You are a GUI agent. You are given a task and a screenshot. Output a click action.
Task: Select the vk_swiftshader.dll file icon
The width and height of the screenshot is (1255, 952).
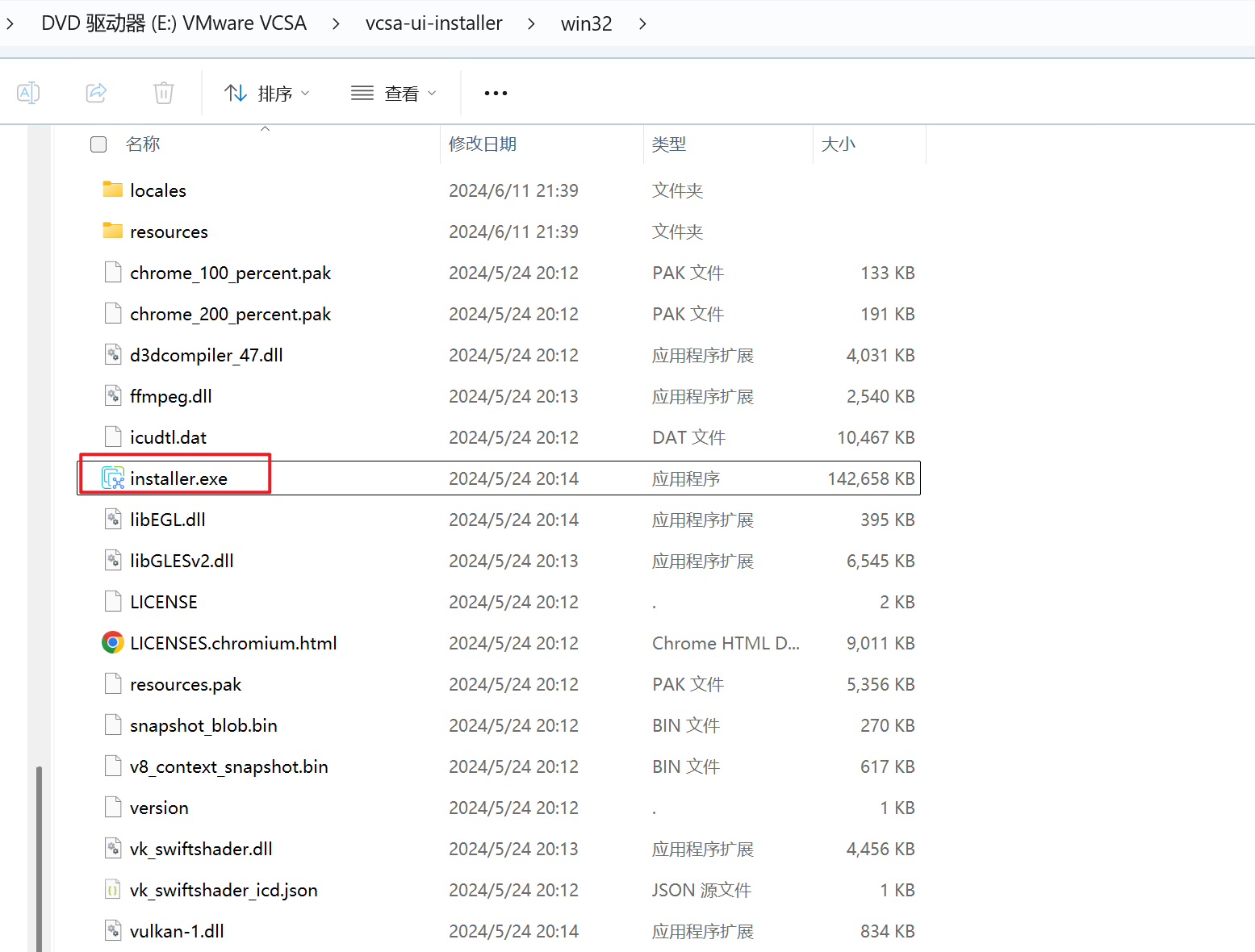[x=113, y=848]
